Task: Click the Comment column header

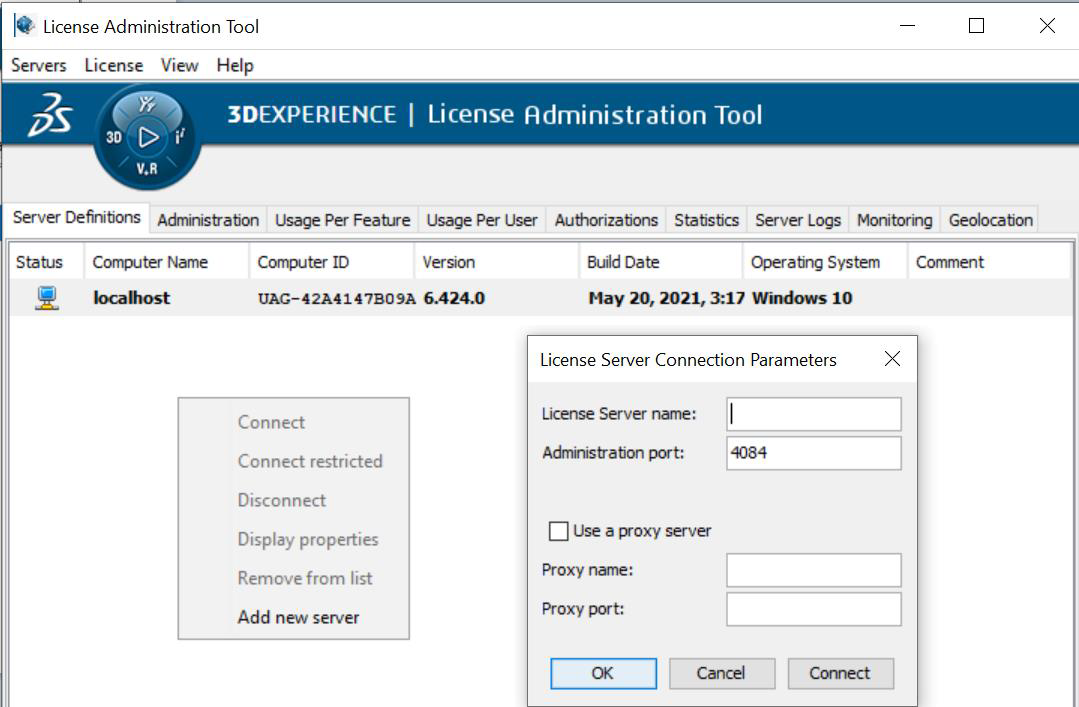Action: [990, 262]
